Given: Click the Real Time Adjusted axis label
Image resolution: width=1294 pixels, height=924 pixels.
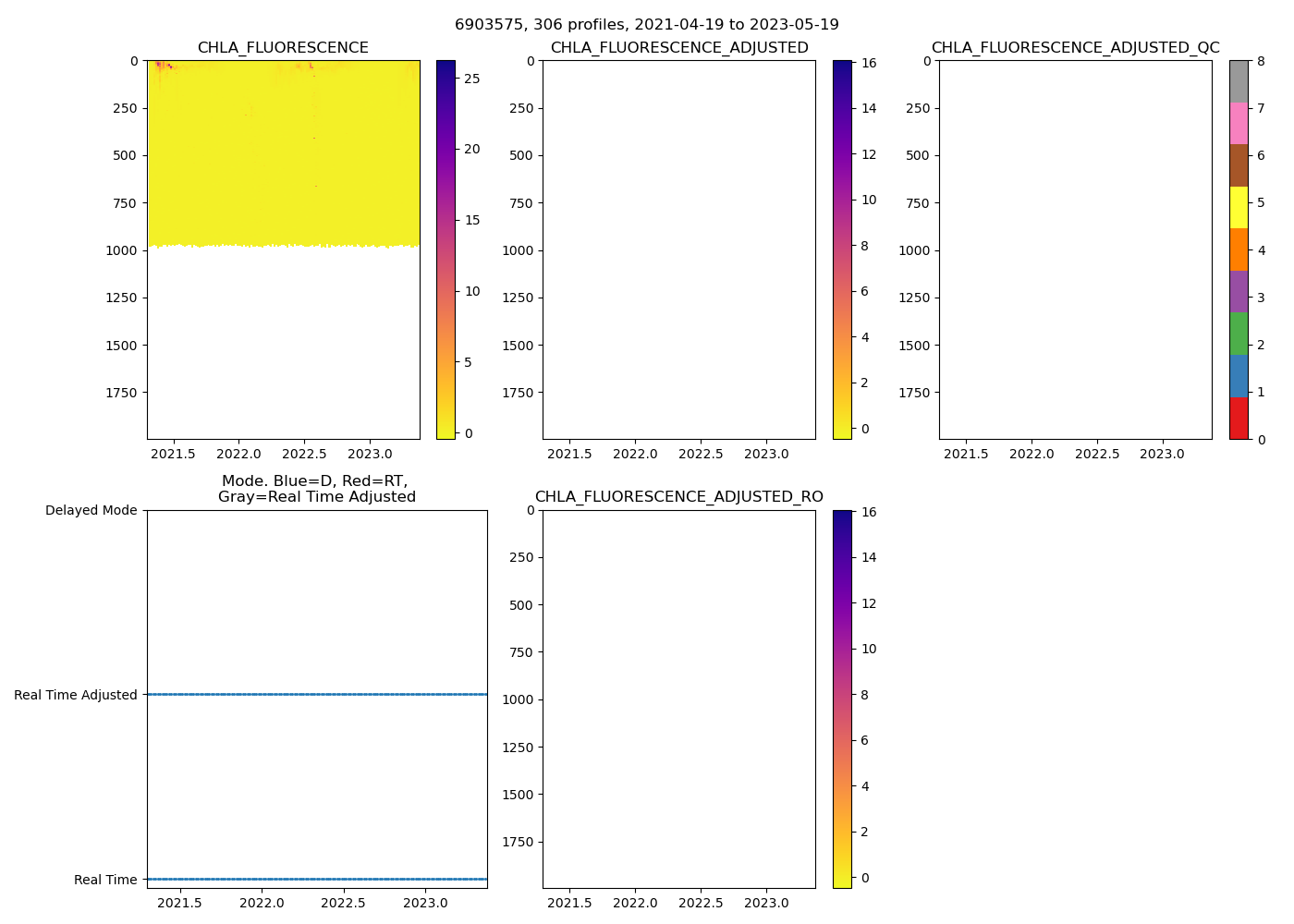Looking at the screenshot, I should tap(76, 695).
